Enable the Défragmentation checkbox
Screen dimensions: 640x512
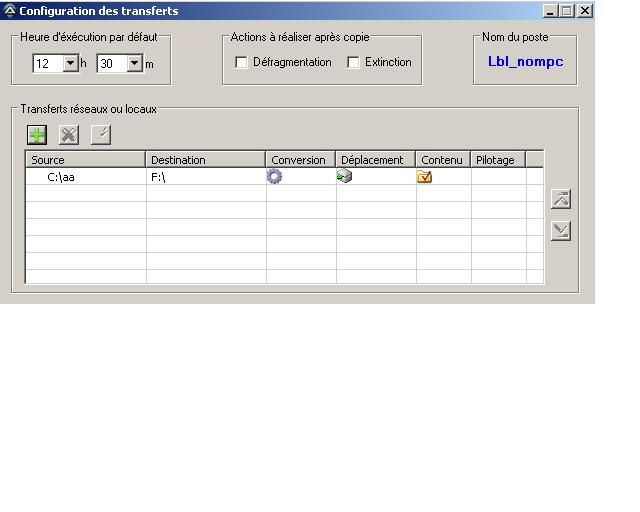[x=241, y=62]
